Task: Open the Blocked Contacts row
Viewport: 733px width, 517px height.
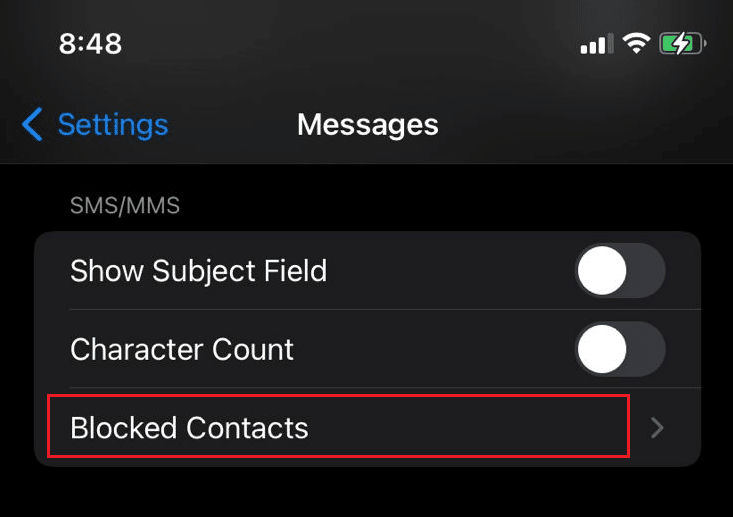Action: tap(367, 427)
